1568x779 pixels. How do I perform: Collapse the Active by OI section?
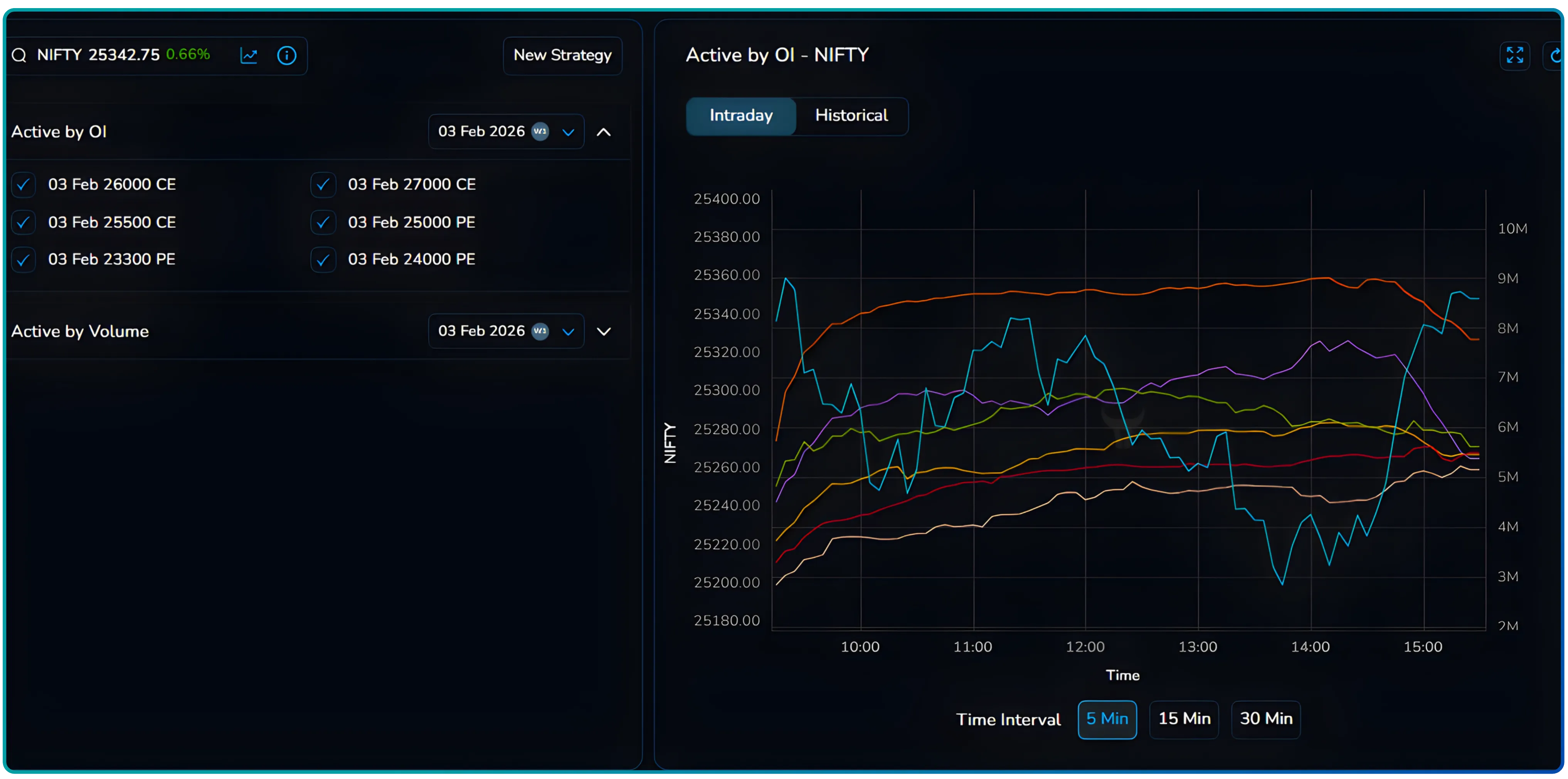[x=603, y=131]
